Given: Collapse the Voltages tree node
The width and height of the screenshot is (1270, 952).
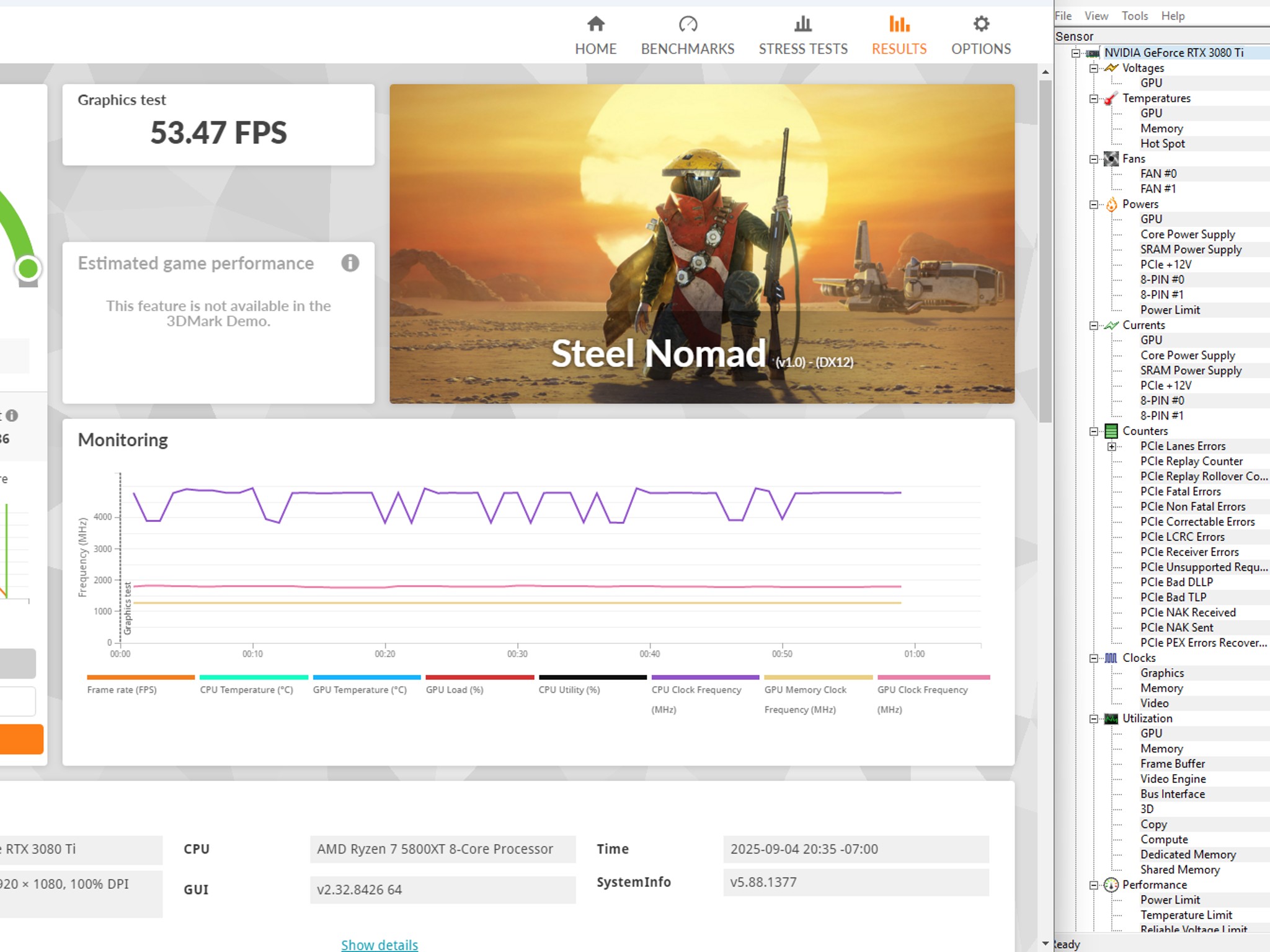Looking at the screenshot, I should pos(1094,68).
